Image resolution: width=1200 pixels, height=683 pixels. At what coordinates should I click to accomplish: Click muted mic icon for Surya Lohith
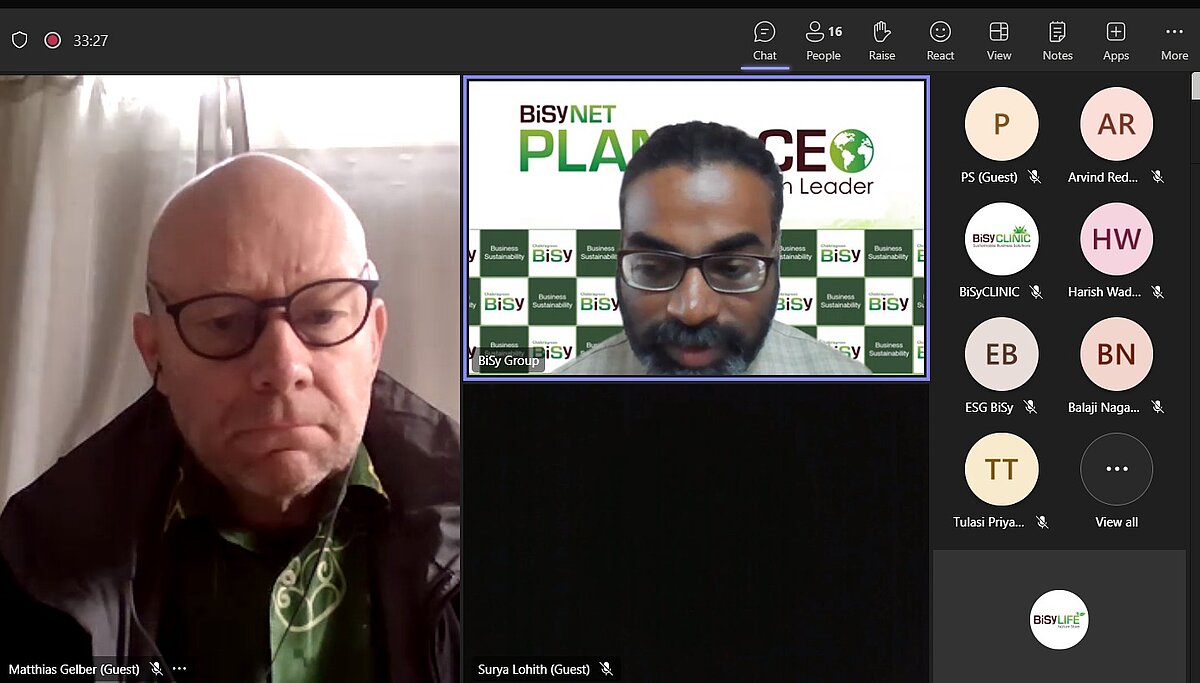[606, 668]
